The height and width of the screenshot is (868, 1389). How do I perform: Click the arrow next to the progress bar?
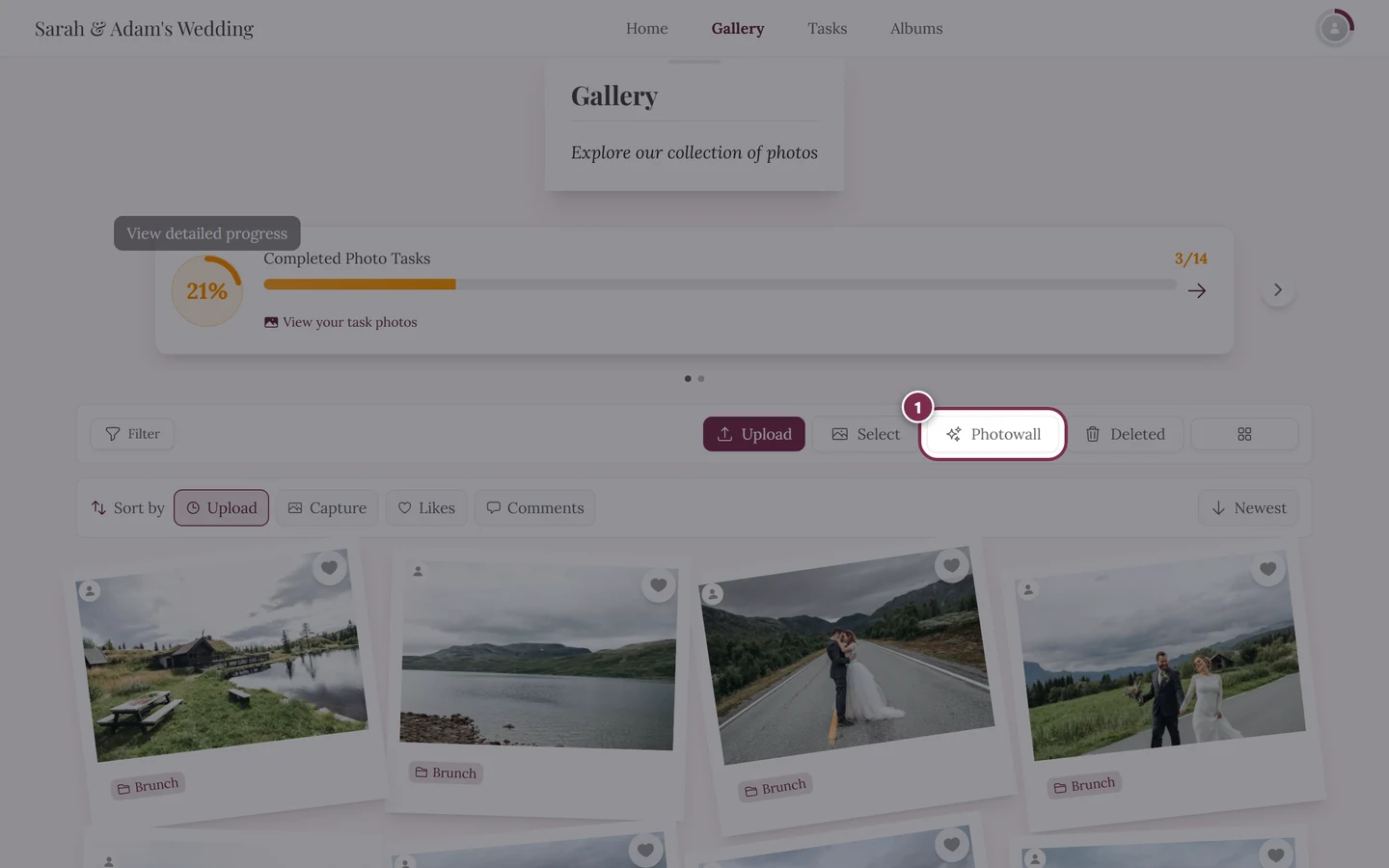click(x=1196, y=290)
